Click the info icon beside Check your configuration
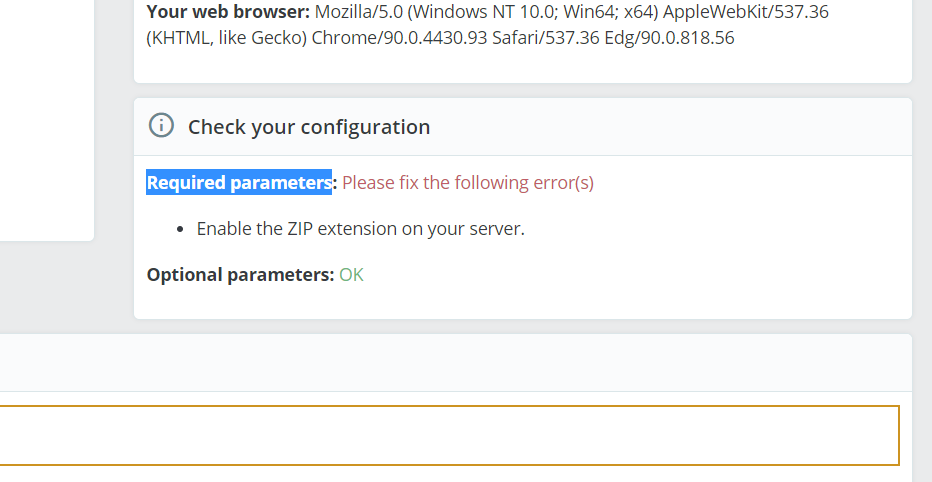The height and width of the screenshot is (482, 932). point(161,126)
